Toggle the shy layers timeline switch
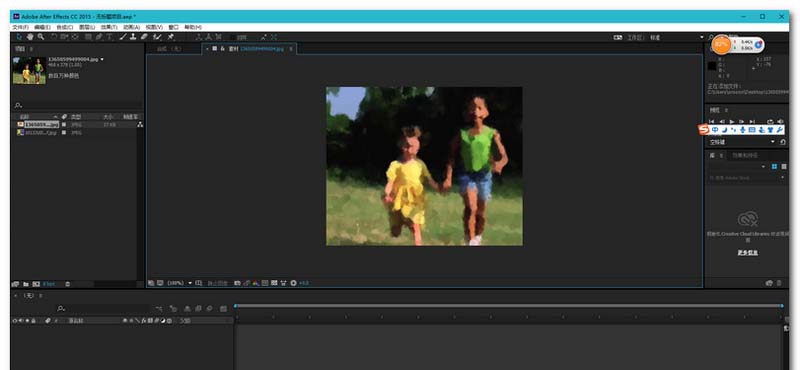The width and height of the screenshot is (800, 370). [187, 309]
